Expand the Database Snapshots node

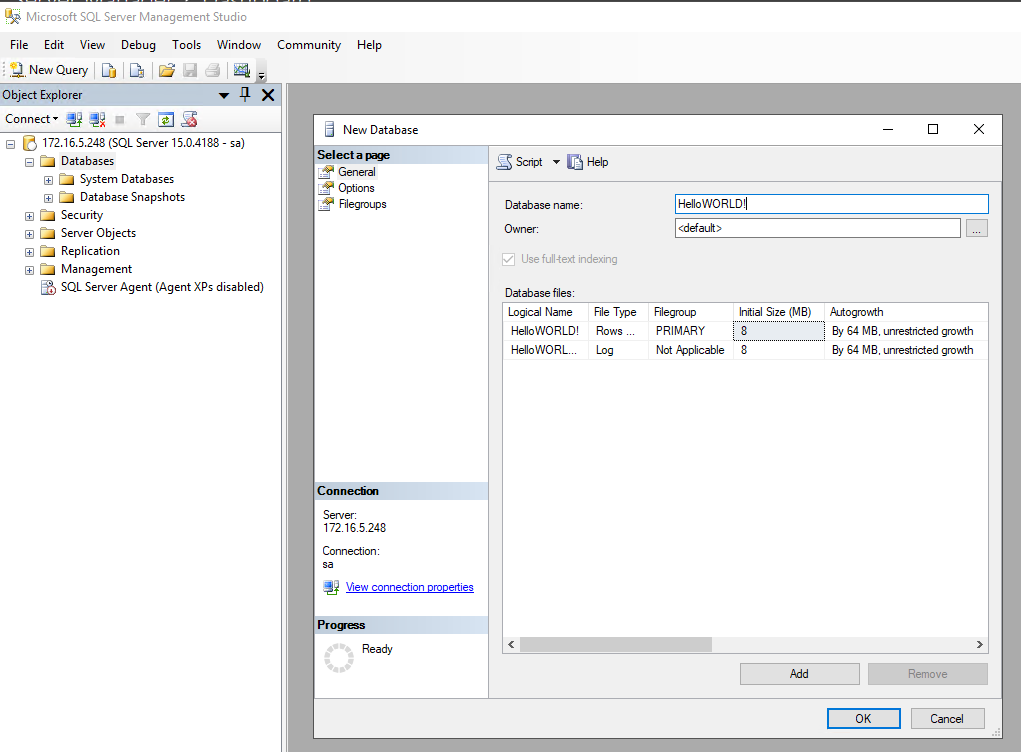[48, 198]
